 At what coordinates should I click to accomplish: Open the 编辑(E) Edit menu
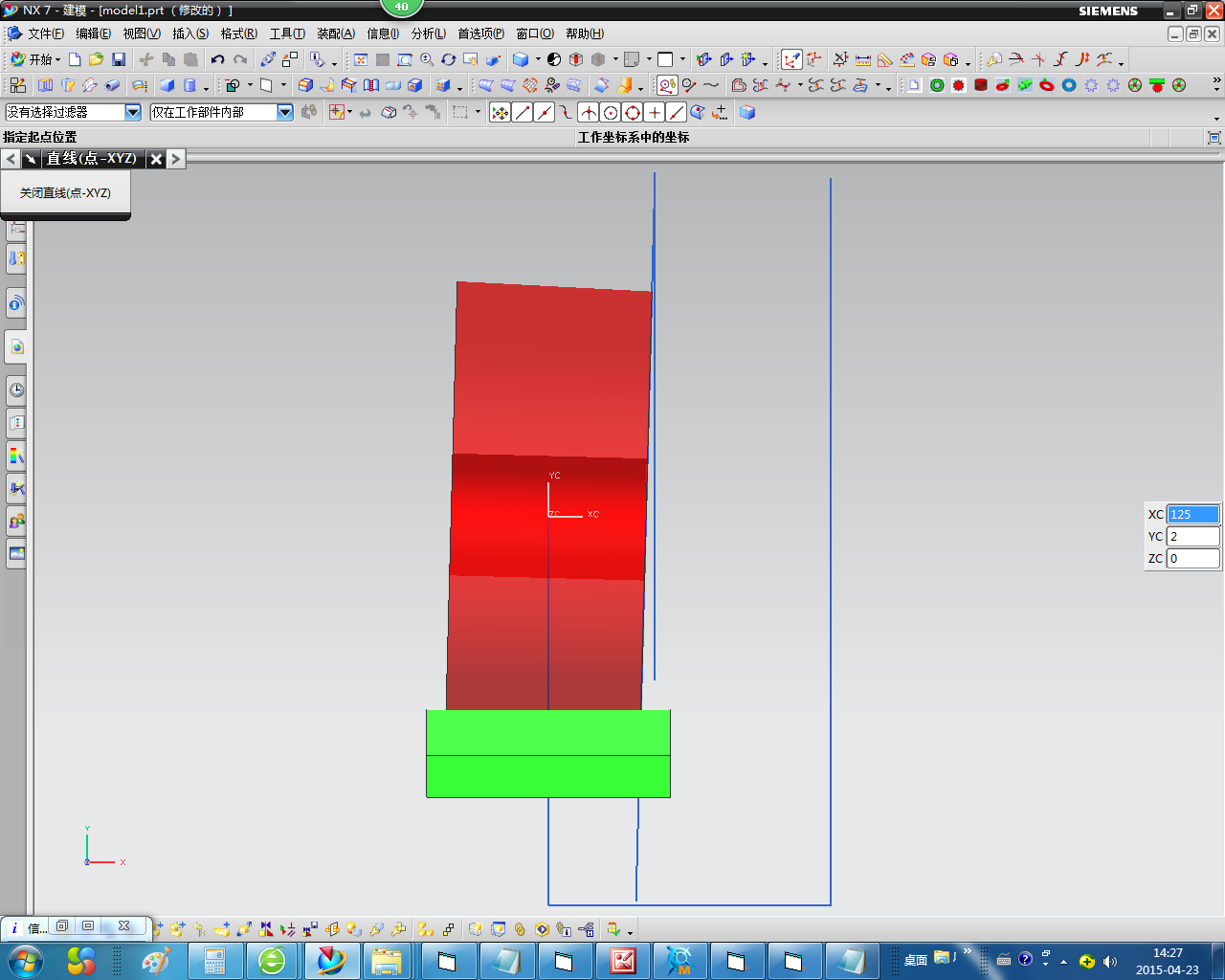point(93,33)
